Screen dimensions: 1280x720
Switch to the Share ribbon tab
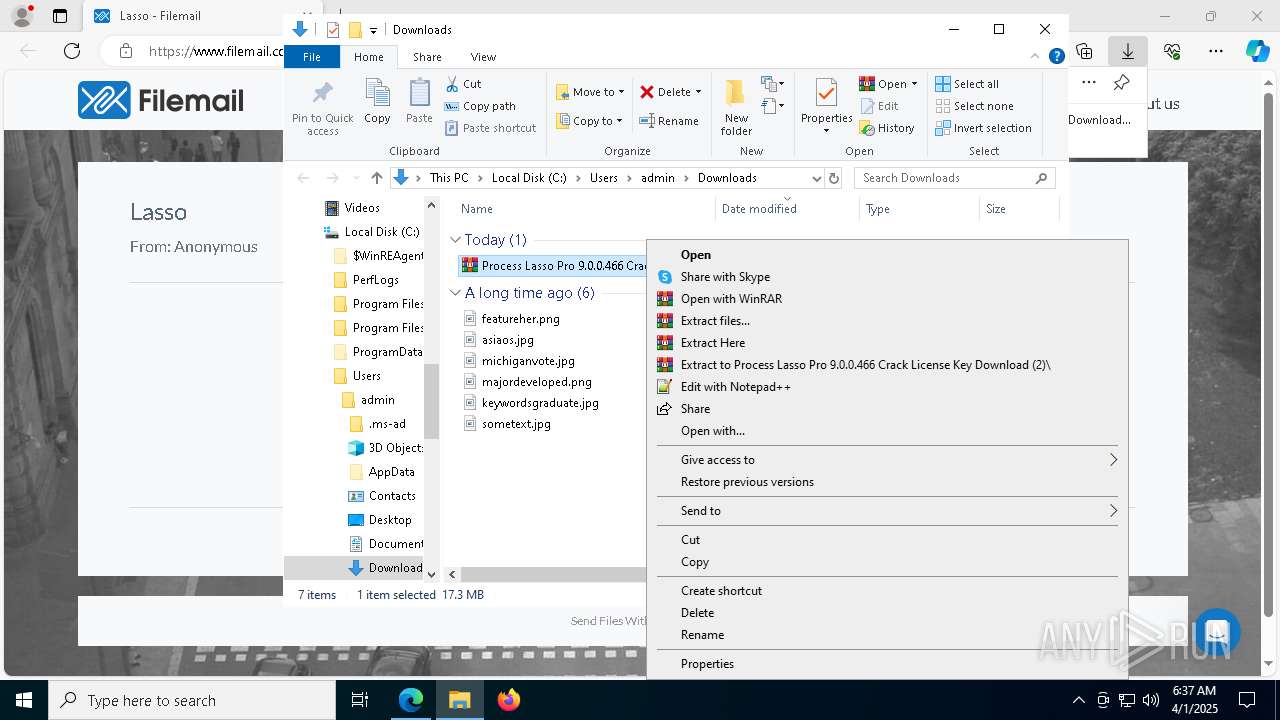pyautogui.click(x=427, y=57)
